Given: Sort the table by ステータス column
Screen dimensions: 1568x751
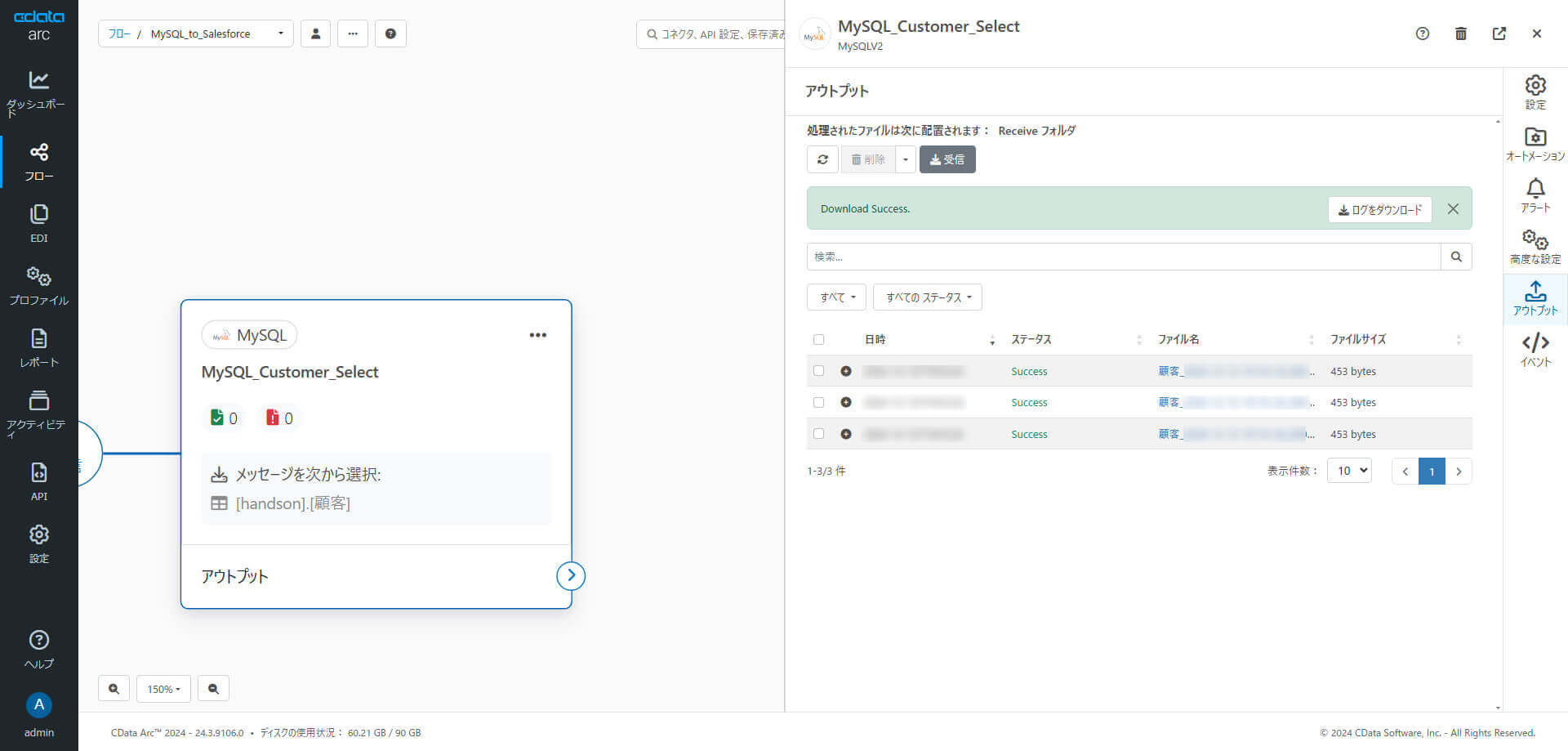Looking at the screenshot, I should pos(1076,339).
